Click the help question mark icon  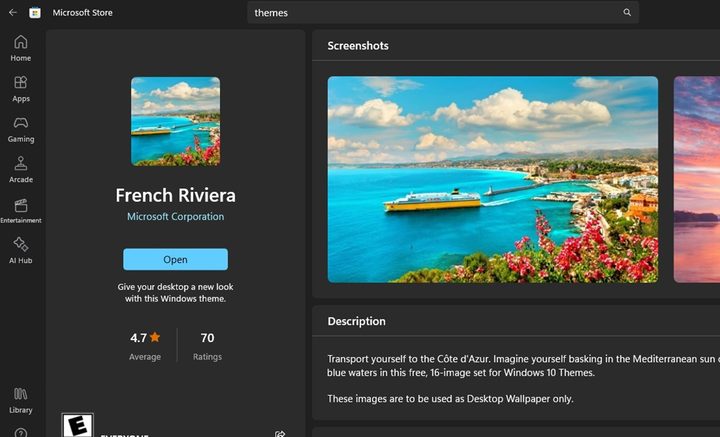pyautogui.click(x=21, y=432)
